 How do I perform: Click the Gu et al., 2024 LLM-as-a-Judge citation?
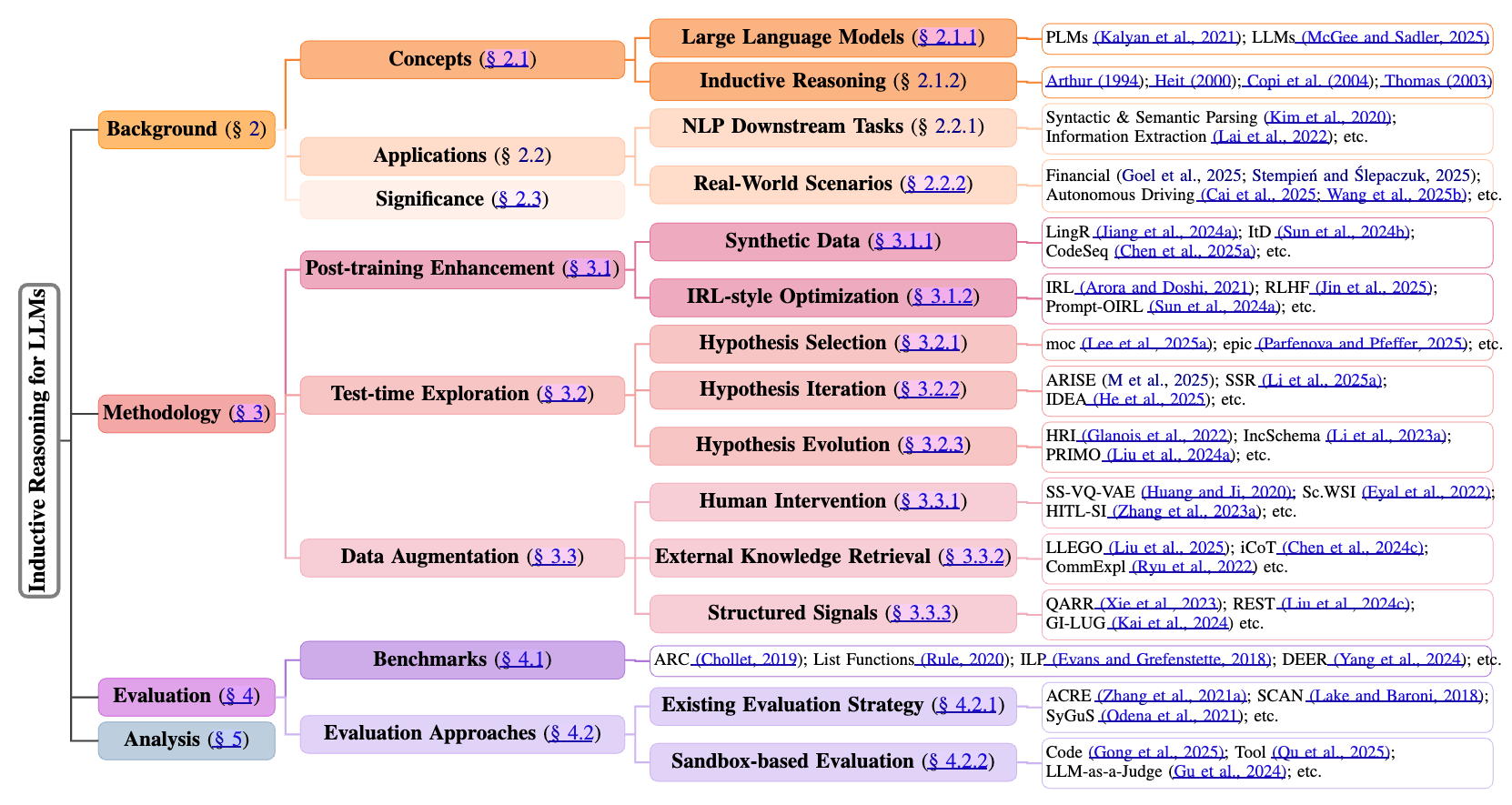pyautogui.click(x=1227, y=771)
